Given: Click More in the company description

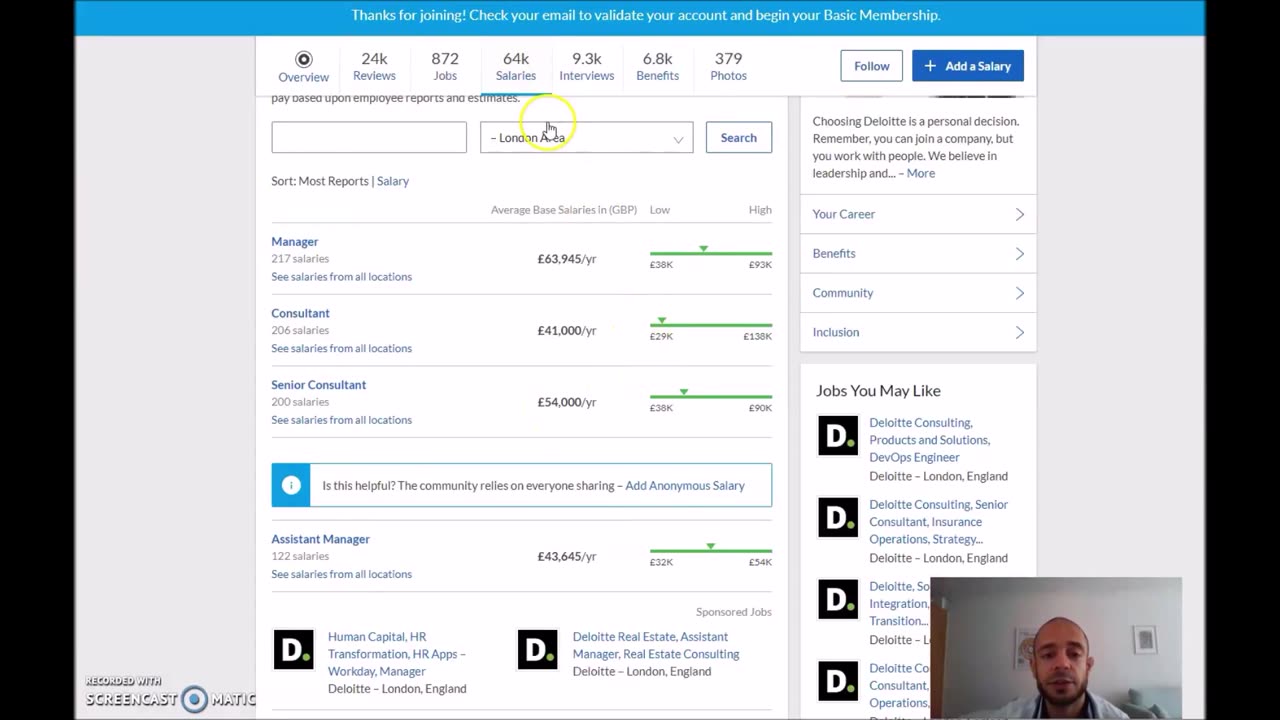Looking at the screenshot, I should pos(921,173).
